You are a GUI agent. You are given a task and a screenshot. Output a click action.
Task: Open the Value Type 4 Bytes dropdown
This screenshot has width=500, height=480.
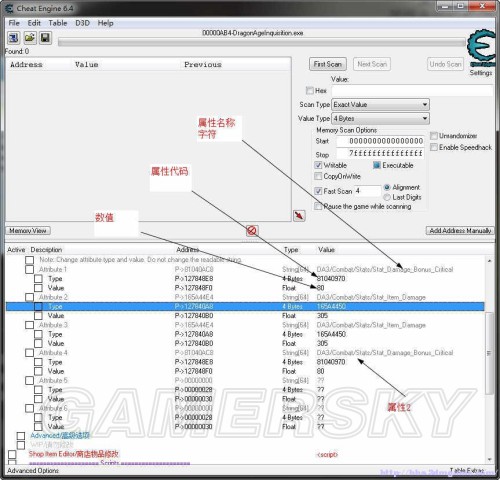click(380, 118)
